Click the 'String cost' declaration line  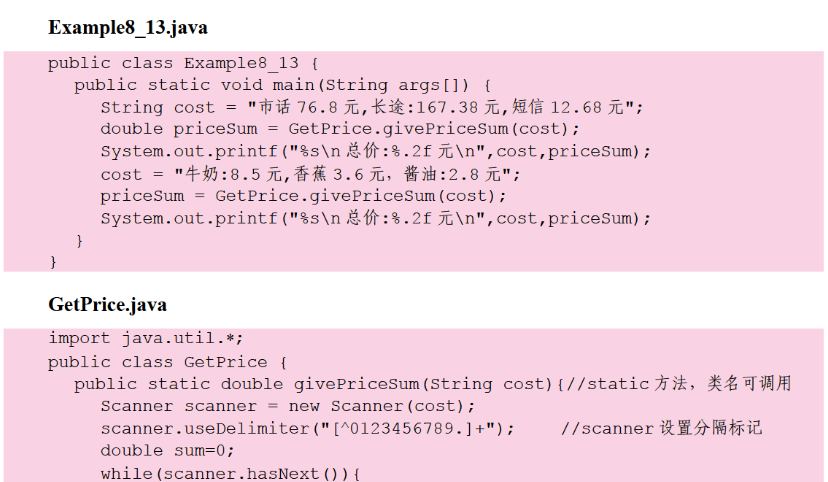point(372,107)
